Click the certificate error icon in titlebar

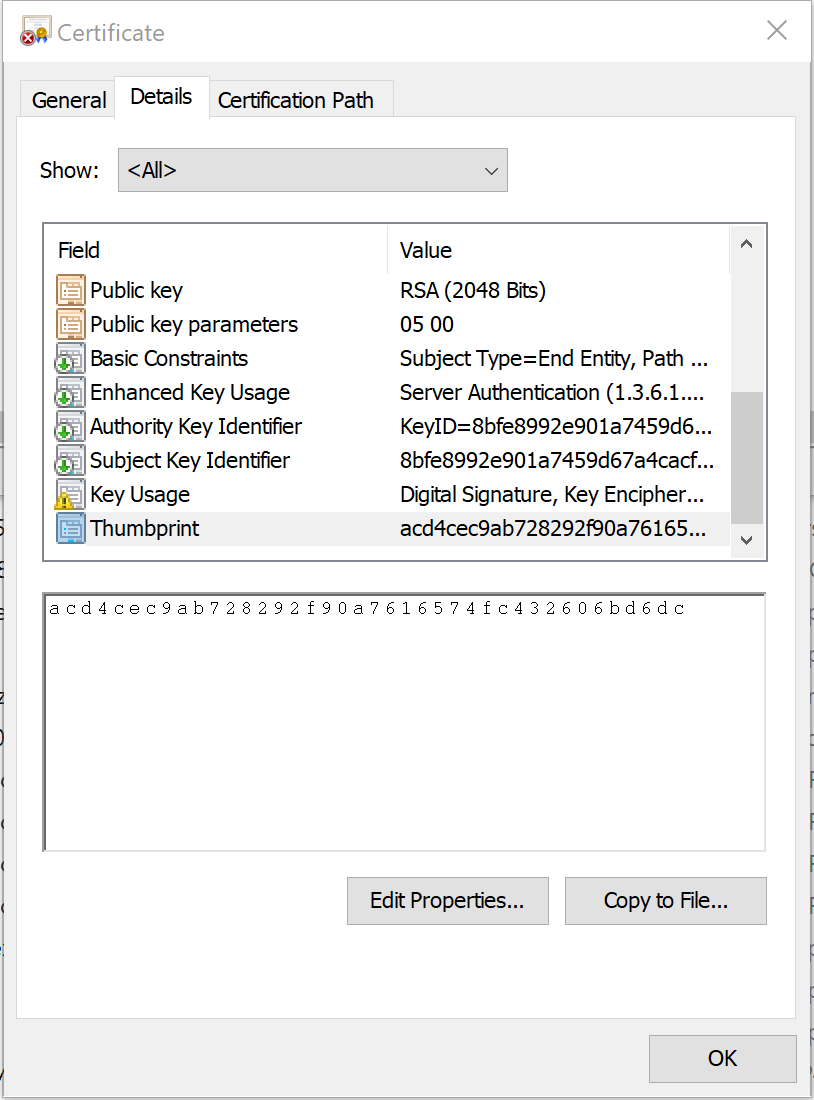pos(32,30)
